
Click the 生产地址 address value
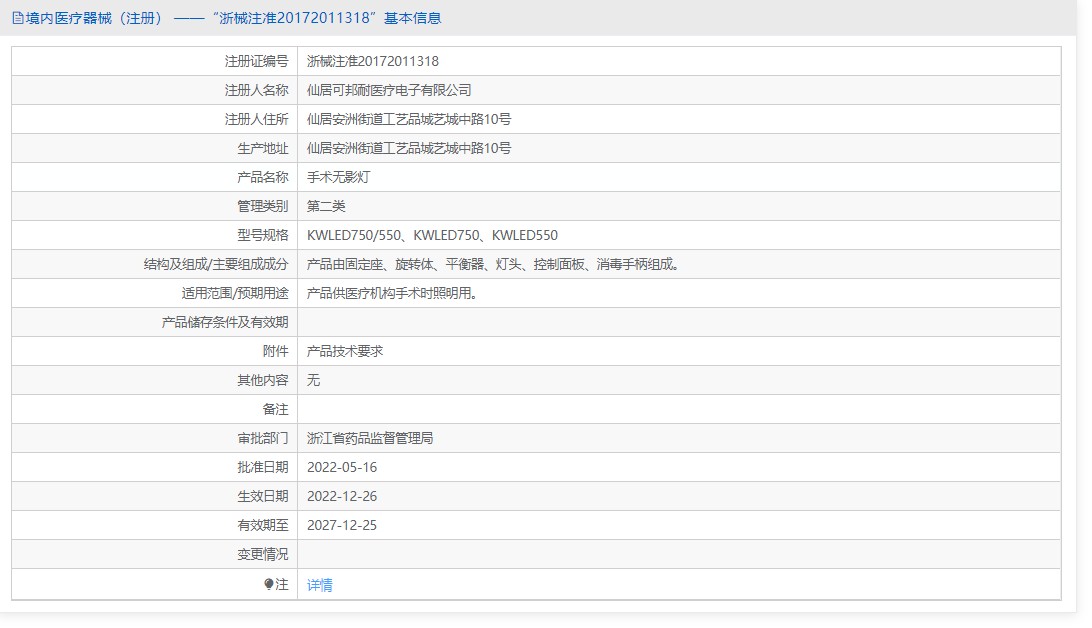(x=409, y=148)
